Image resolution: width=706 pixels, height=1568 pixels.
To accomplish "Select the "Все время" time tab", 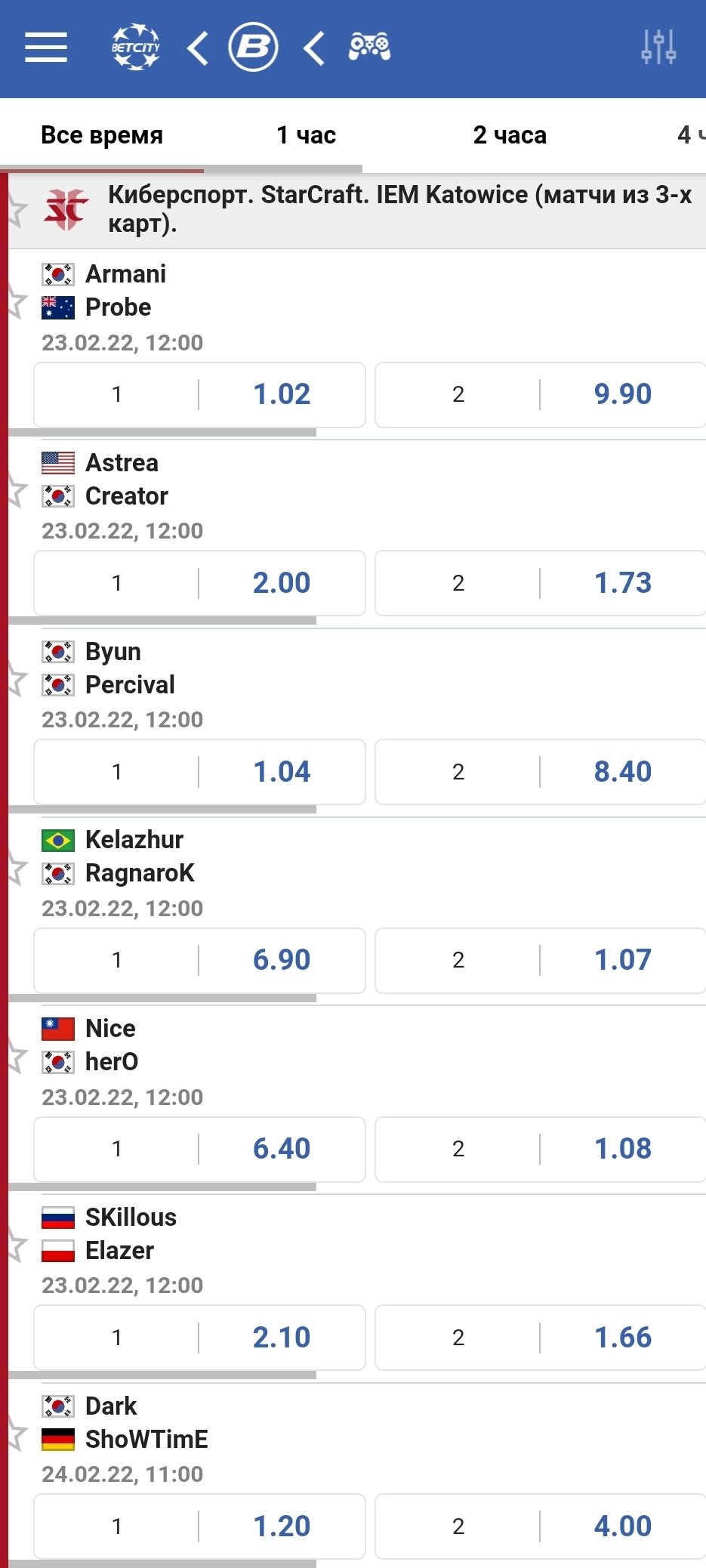I will tap(102, 135).
